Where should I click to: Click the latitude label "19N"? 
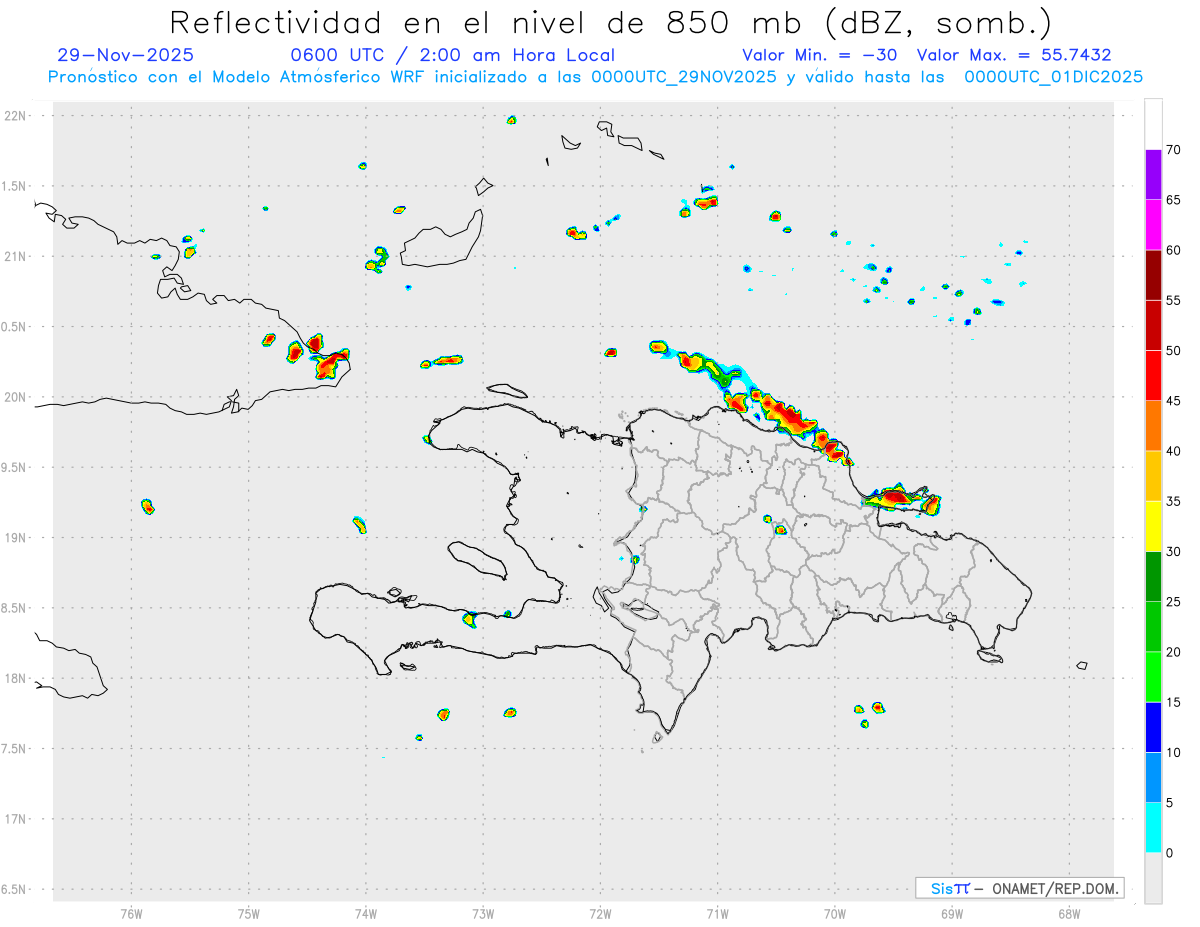15,537
